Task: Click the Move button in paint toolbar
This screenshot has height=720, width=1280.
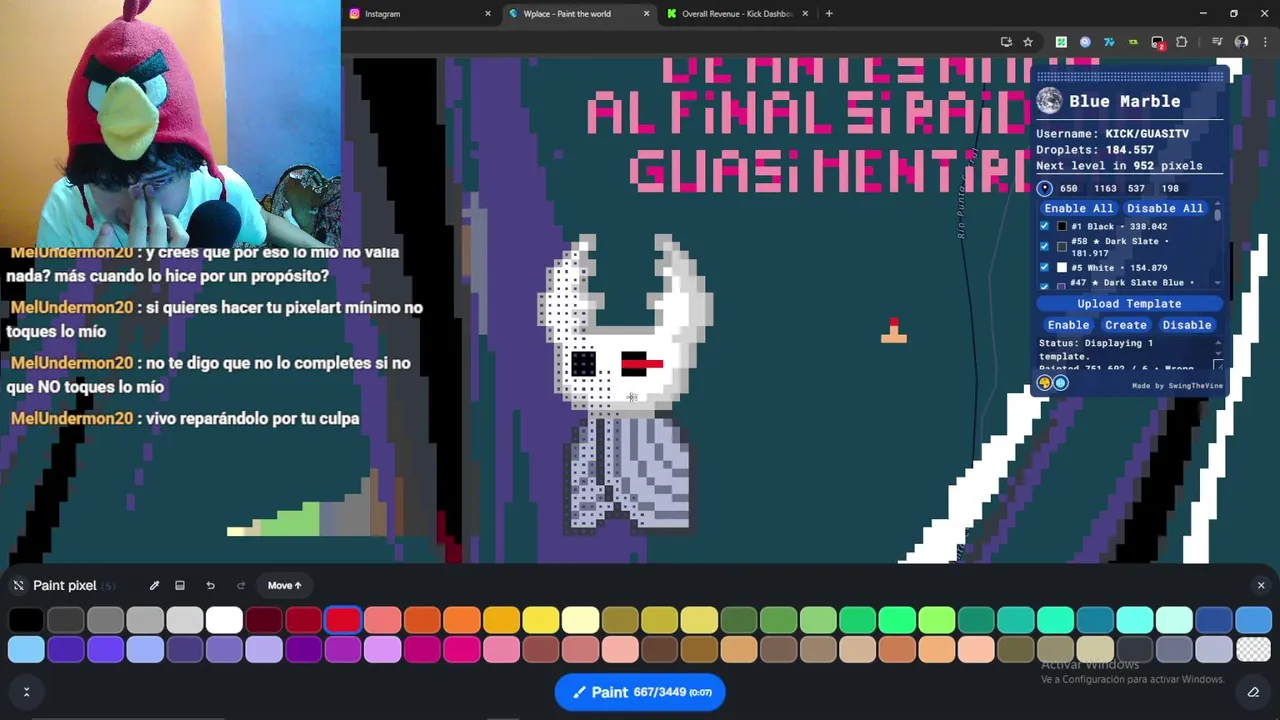Action: [285, 586]
